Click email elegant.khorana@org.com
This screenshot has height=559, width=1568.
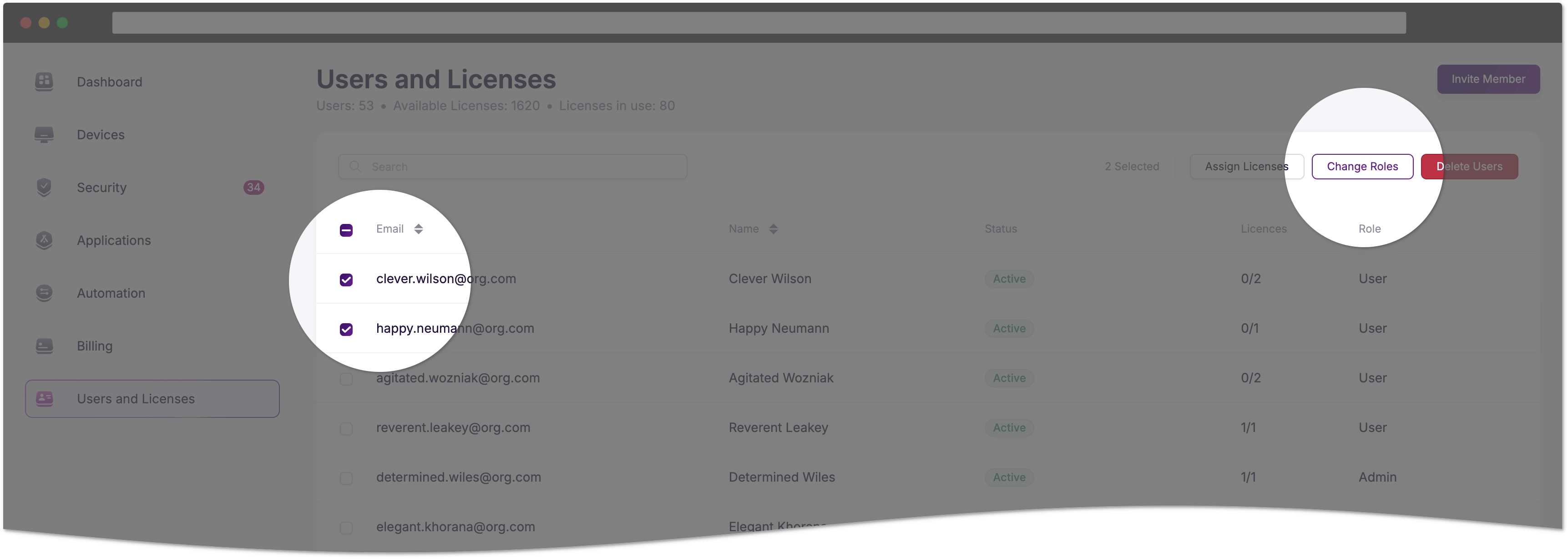(455, 527)
